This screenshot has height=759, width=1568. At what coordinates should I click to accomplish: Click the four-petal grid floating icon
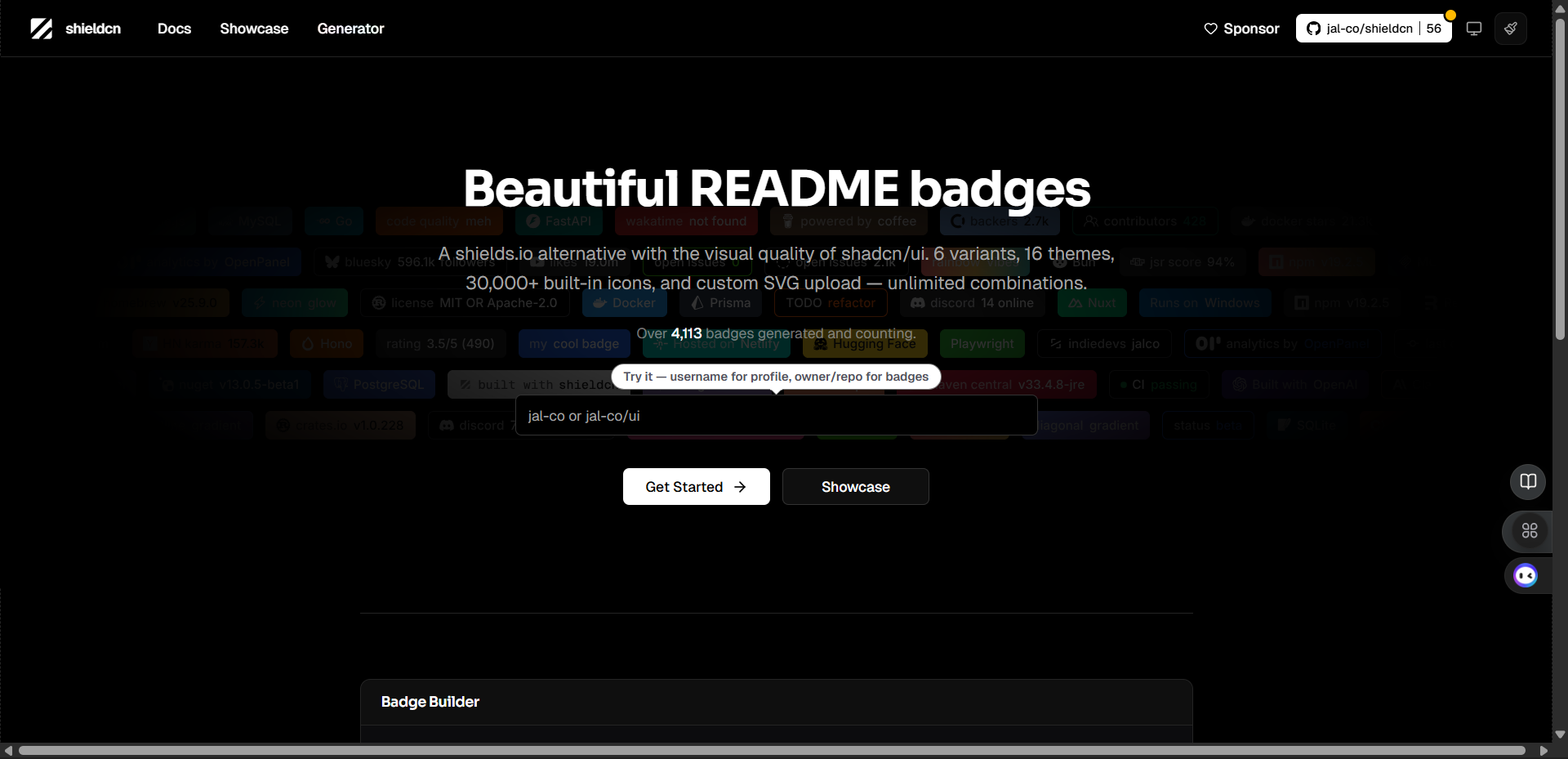click(1530, 531)
